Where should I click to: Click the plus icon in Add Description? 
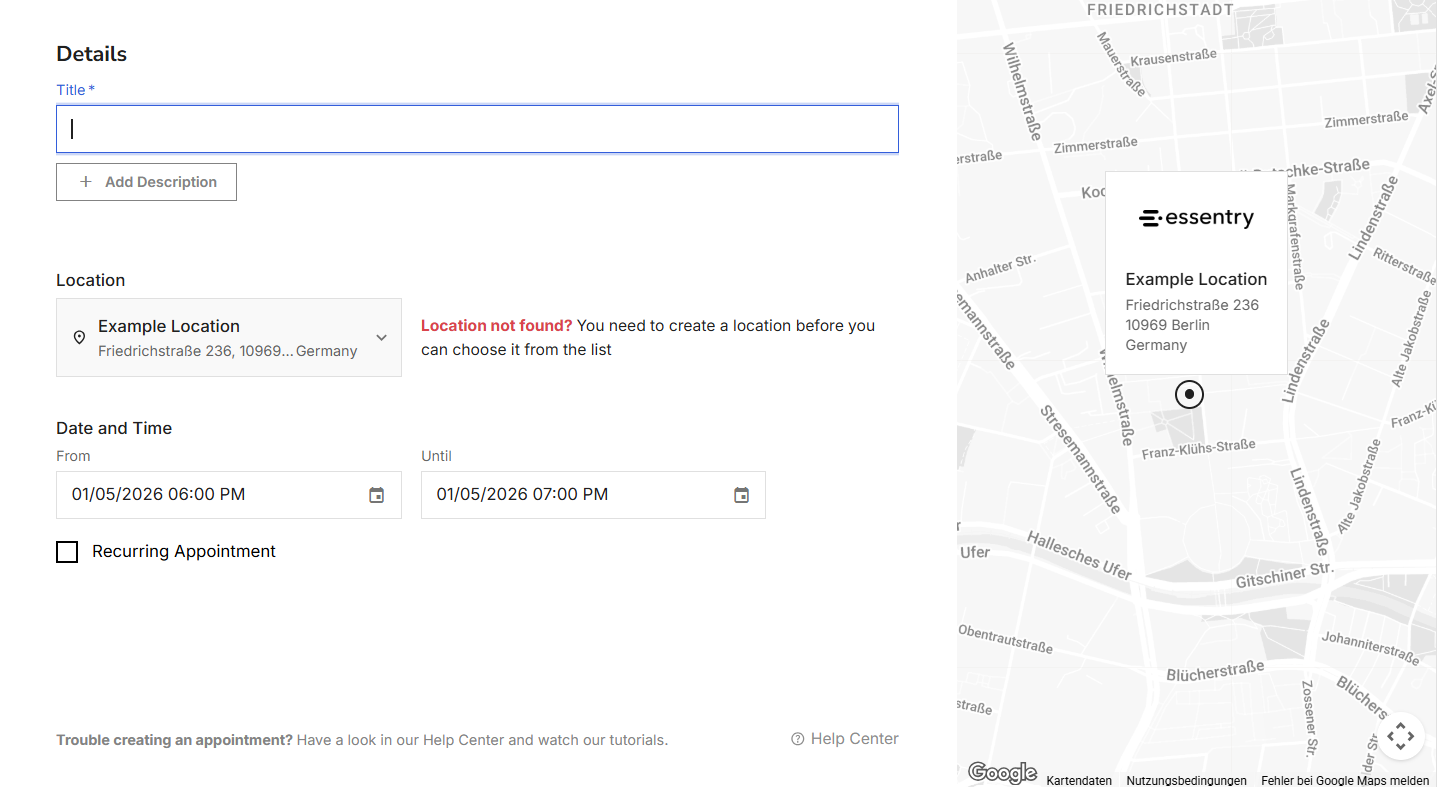(86, 182)
